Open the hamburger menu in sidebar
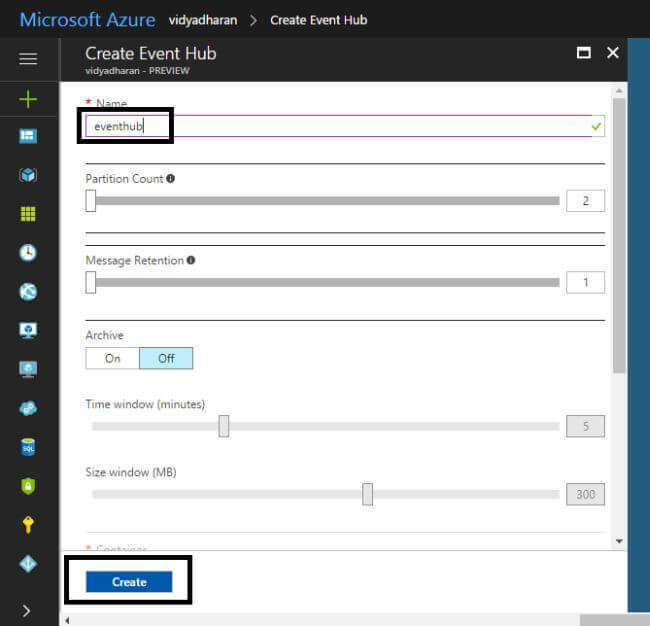The width and height of the screenshot is (650, 626). point(28,59)
